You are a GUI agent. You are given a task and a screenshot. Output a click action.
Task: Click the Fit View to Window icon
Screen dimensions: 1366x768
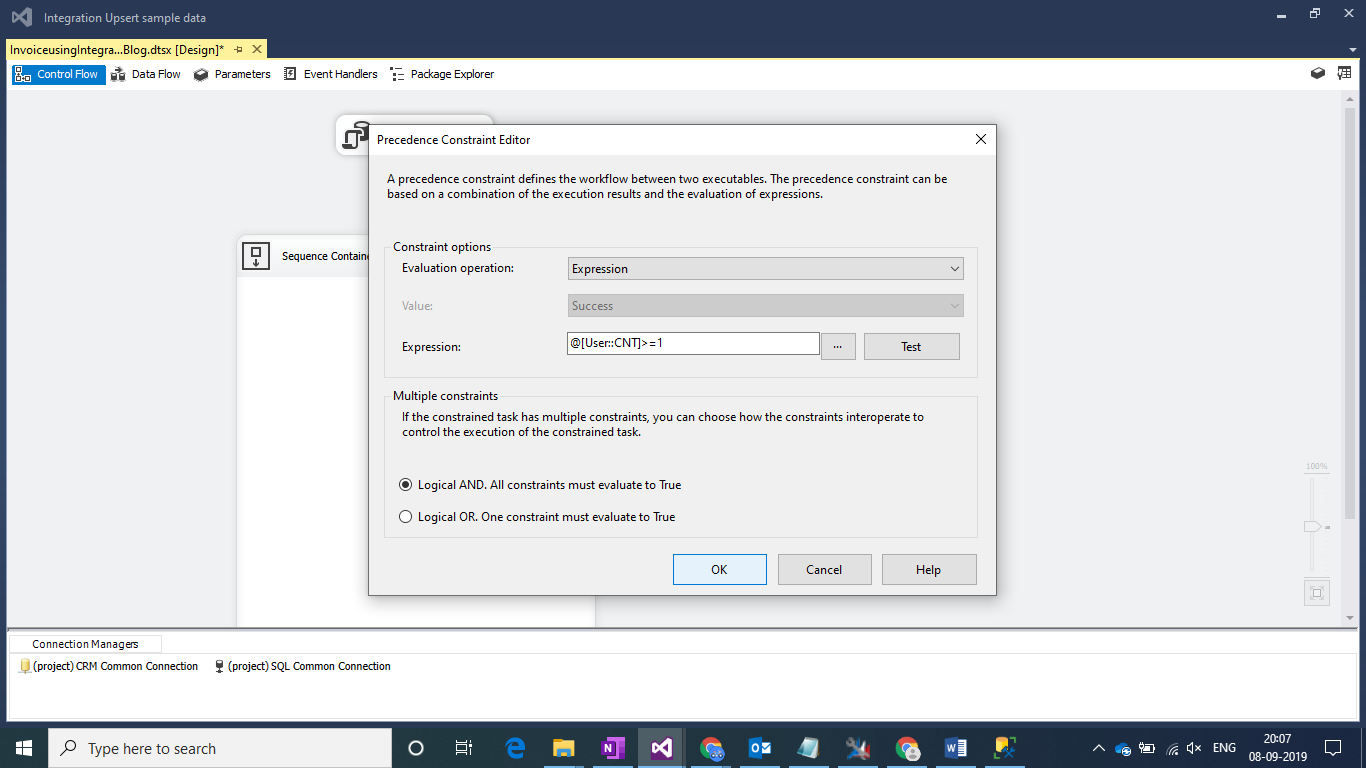[1317, 593]
